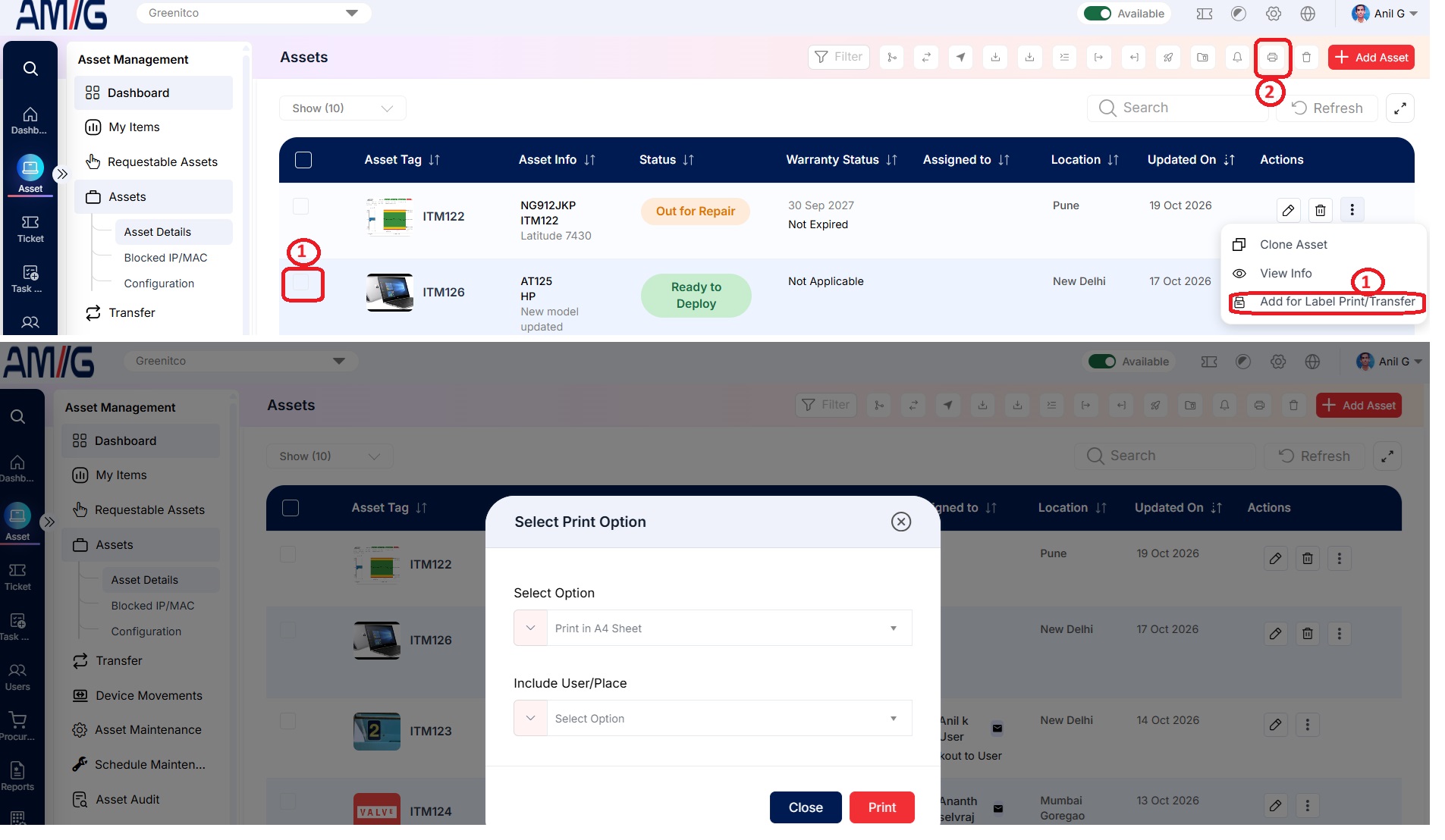
Task: Tick the ITM126 row checkbox in the upper table
Action: pos(301,282)
